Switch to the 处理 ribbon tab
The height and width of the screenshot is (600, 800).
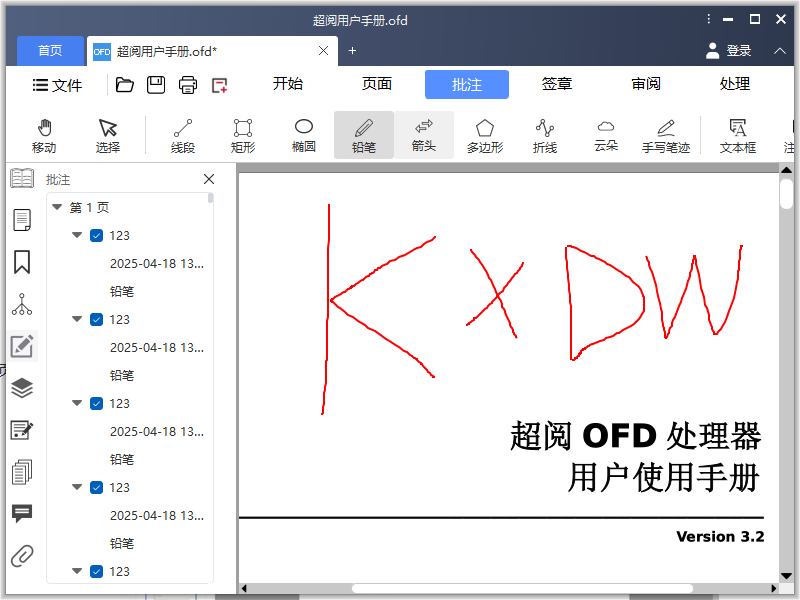(x=735, y=84)
